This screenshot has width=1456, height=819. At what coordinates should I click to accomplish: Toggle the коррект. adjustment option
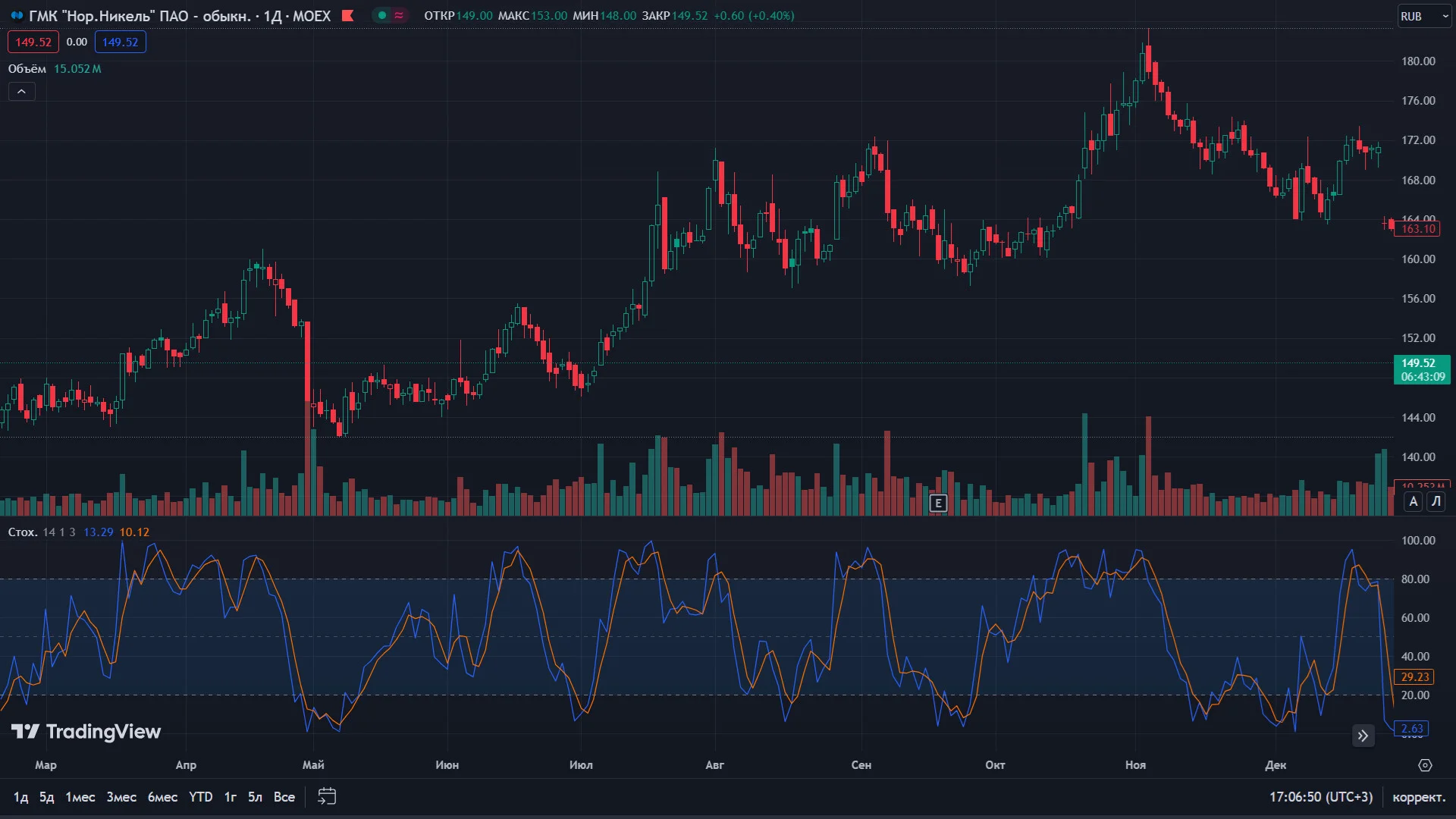1419,797
